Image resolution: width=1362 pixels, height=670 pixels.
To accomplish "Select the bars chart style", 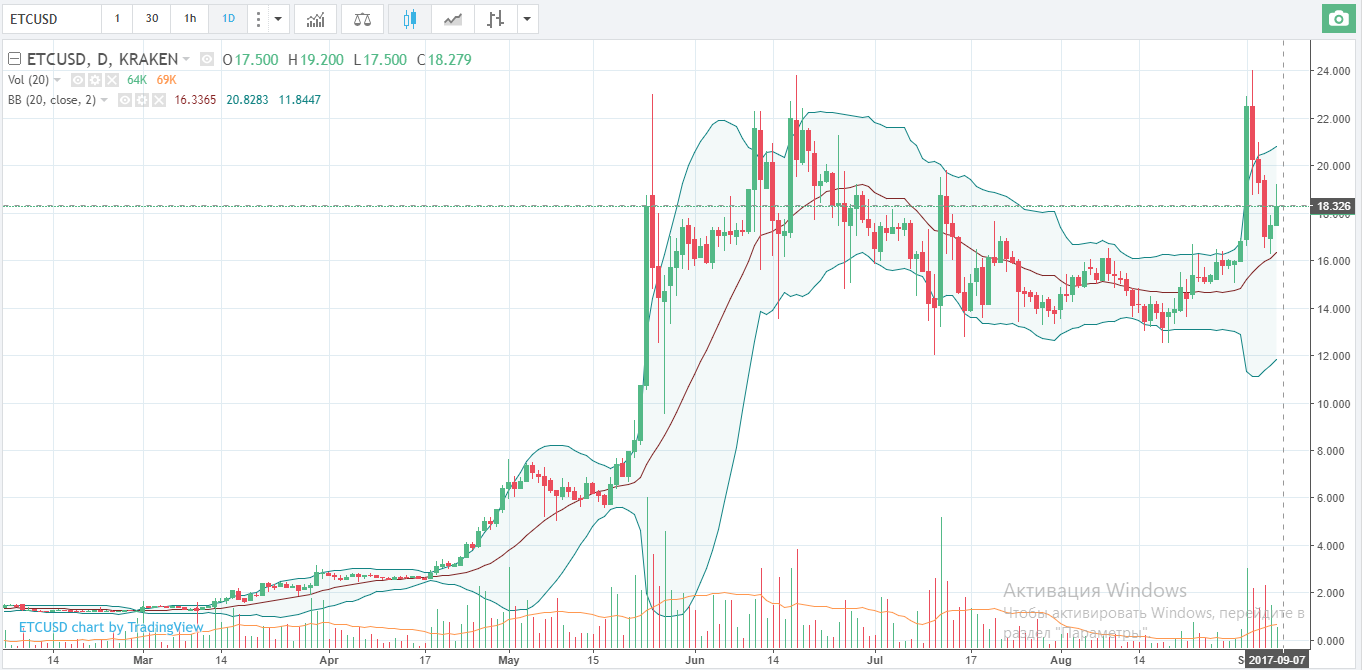I will (x=493, y=19).
